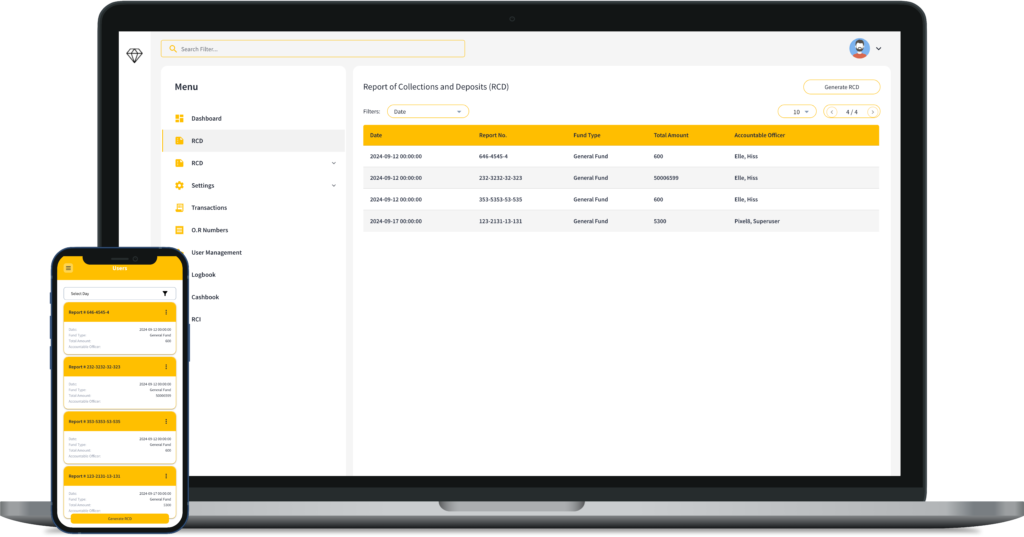The height and width of the screenshot is (537, 1024).
Task: Open Cashbook from the sidebar menu
Action: tap(205, 297)
